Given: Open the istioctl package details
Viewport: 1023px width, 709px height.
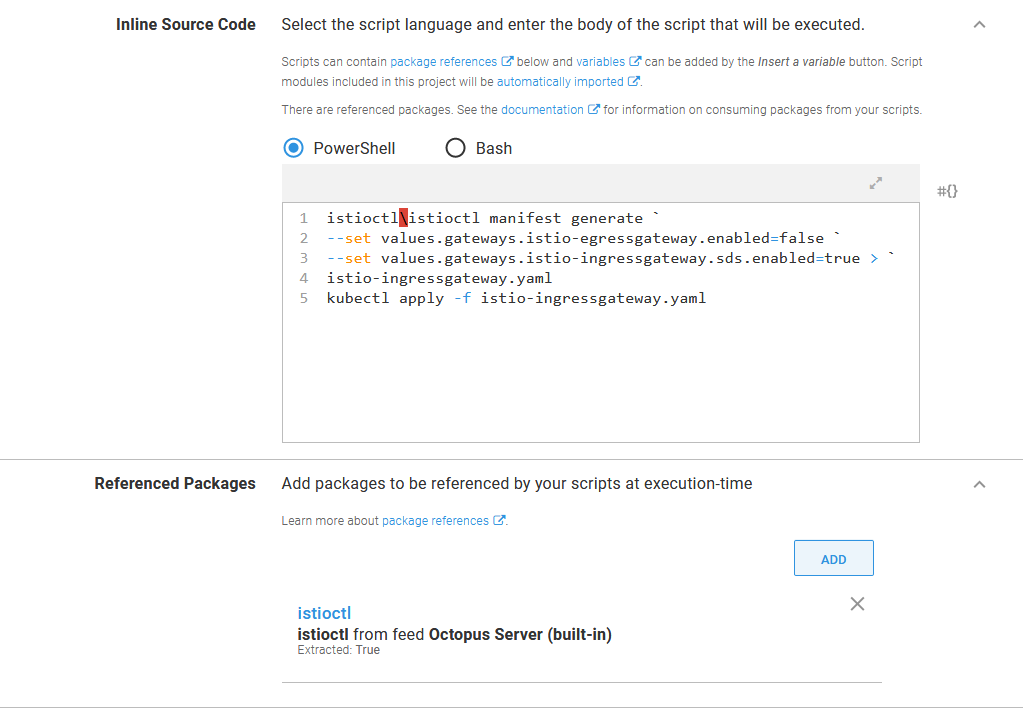Looking at the screenshot, I should (324, 613).
